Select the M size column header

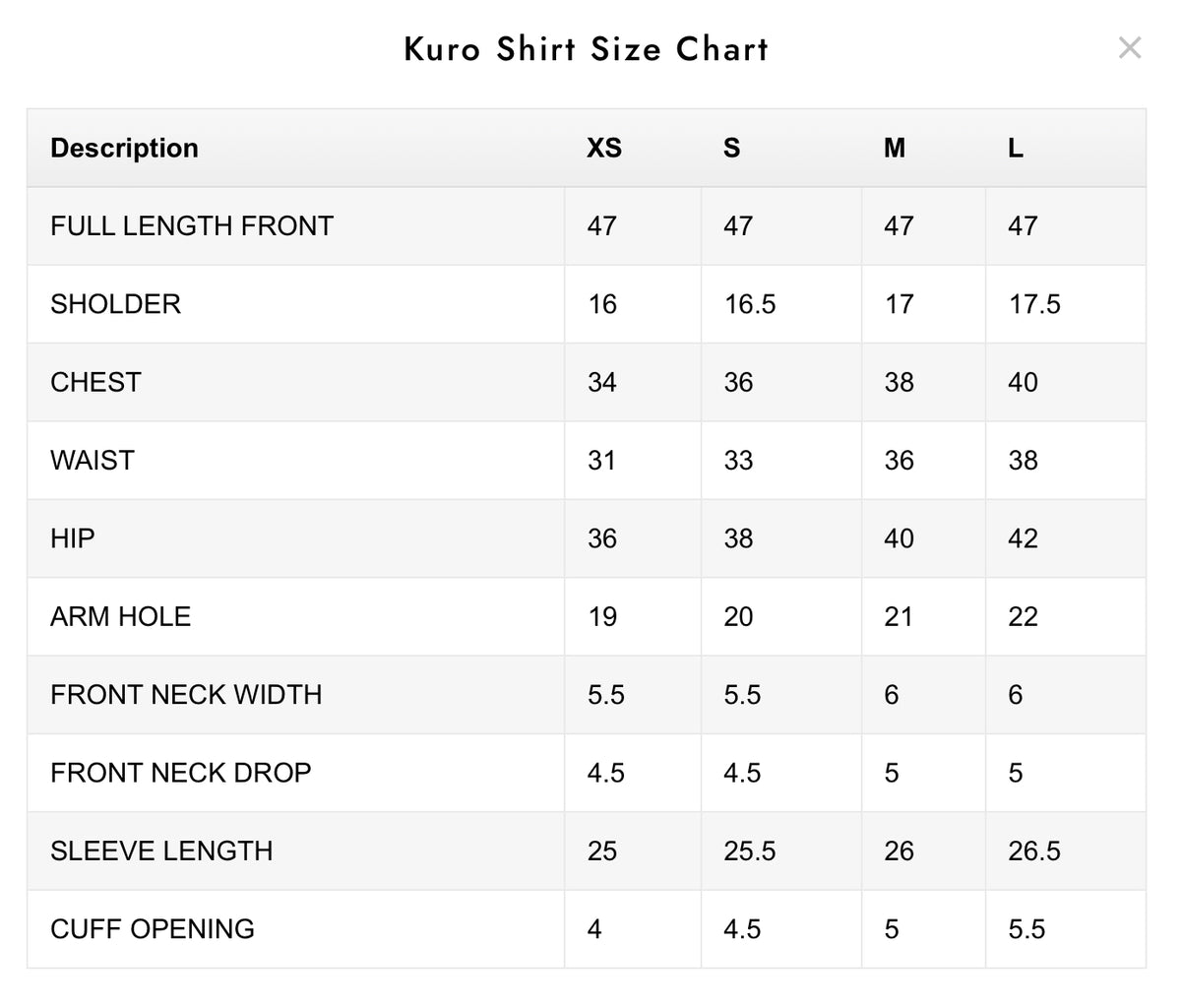894,148
